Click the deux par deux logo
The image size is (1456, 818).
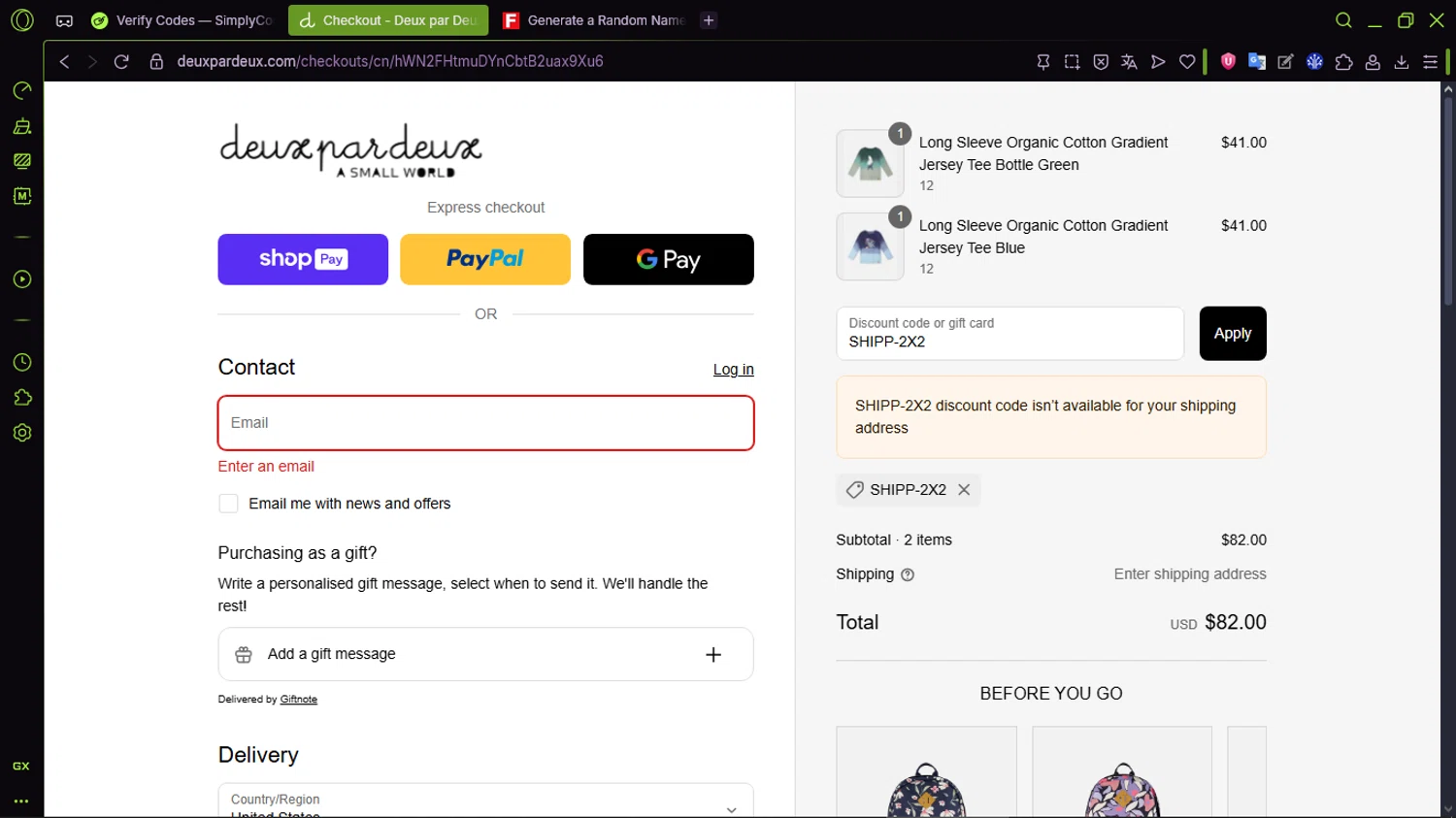pos(349,150)
